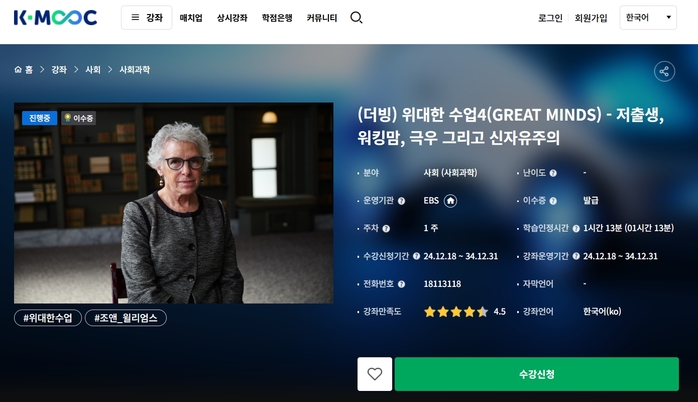This screenshot has height=402, width=698.
Task: Click the phone number 18113118
Action: click(x=442, y=284)
